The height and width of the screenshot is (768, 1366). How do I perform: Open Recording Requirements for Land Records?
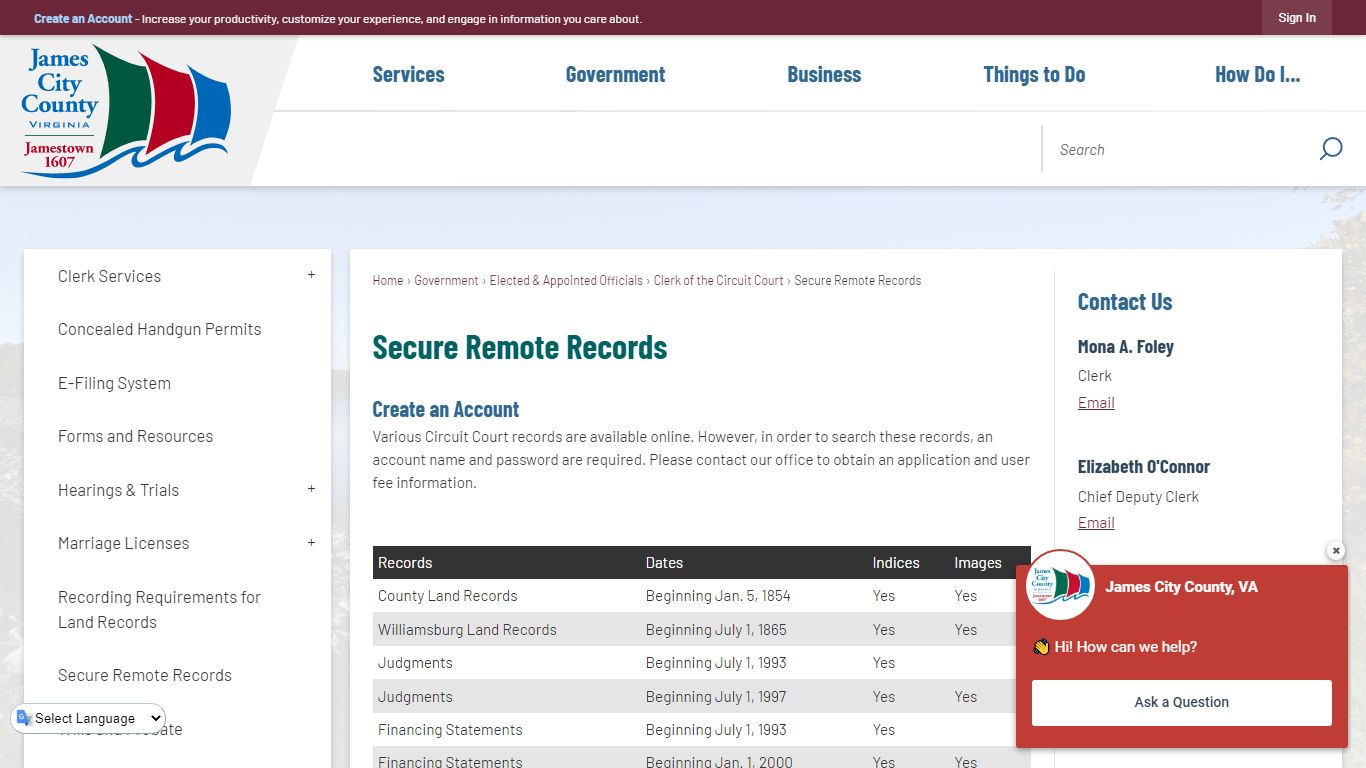(x=159, y=609)
